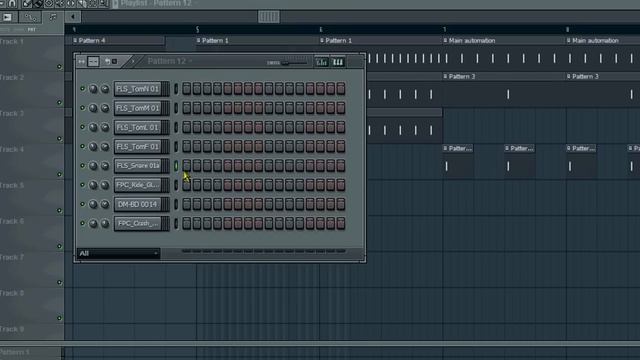
Task: Open the clip menu of Pattern 3 at bar 7
Action: coord(445,76)
